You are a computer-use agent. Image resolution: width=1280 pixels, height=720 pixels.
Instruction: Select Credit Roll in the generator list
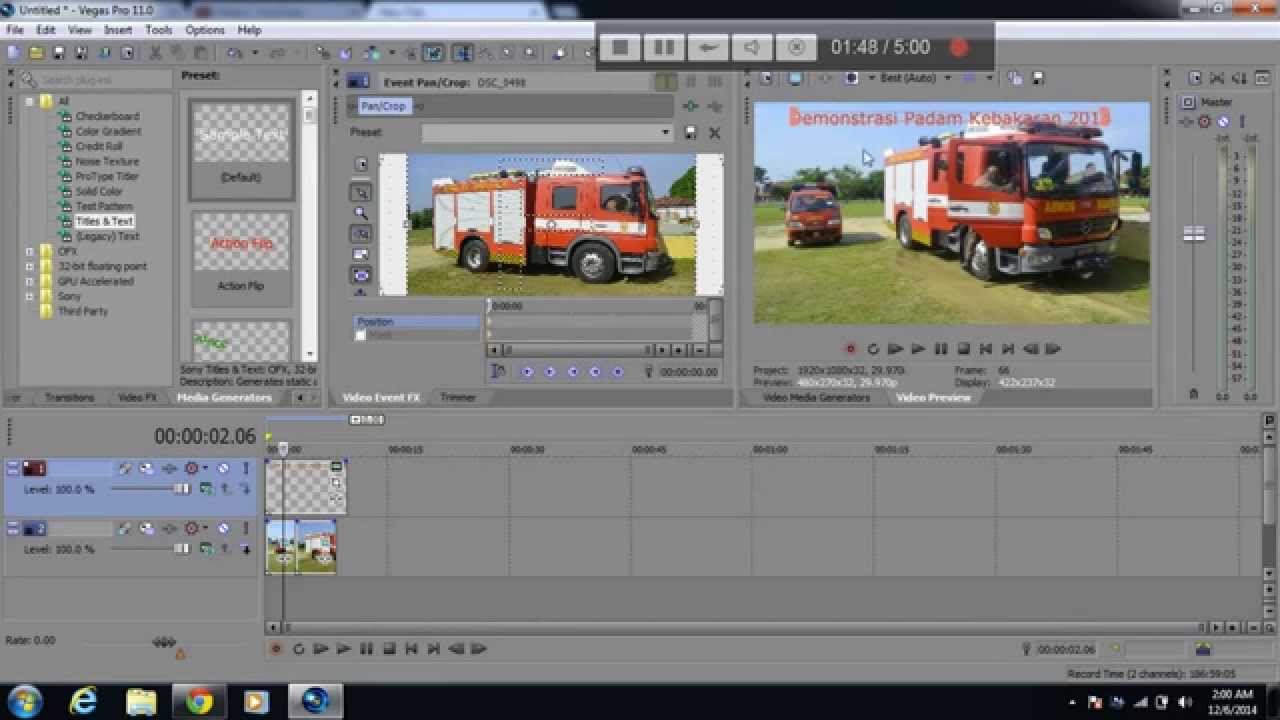coord(99,146)
